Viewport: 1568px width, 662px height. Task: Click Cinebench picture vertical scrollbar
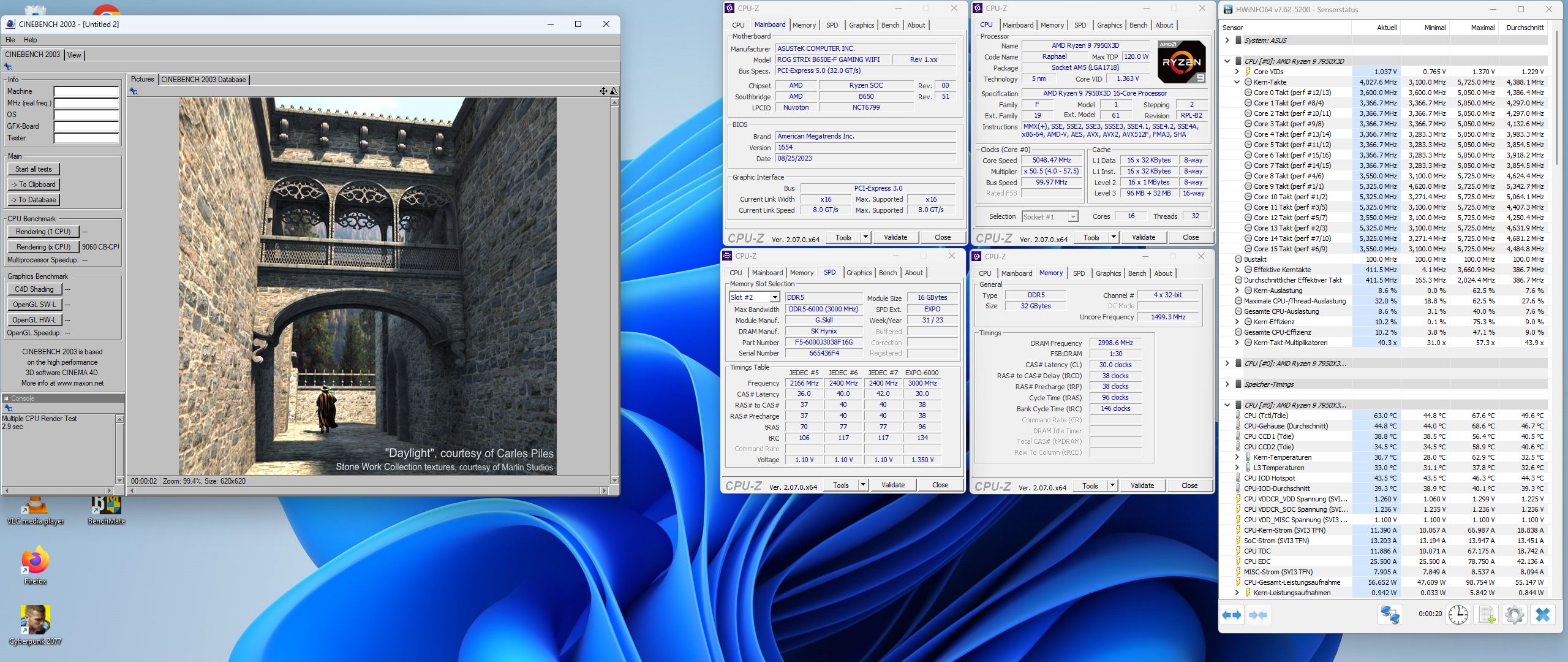coord(614,291)
